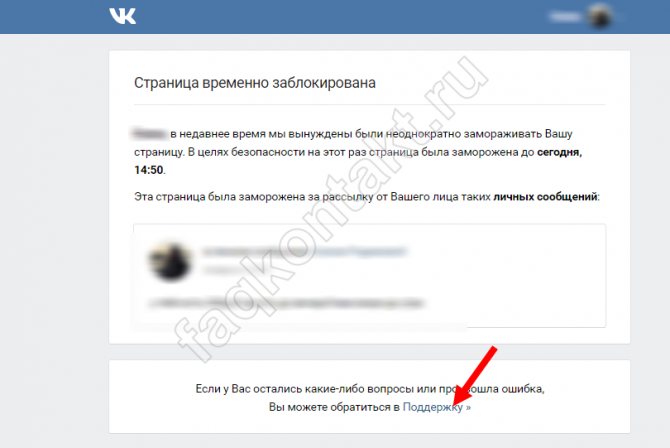The image size is (670, 448).
Task: Click the VK logo in the header
Action: coord(123,16)
